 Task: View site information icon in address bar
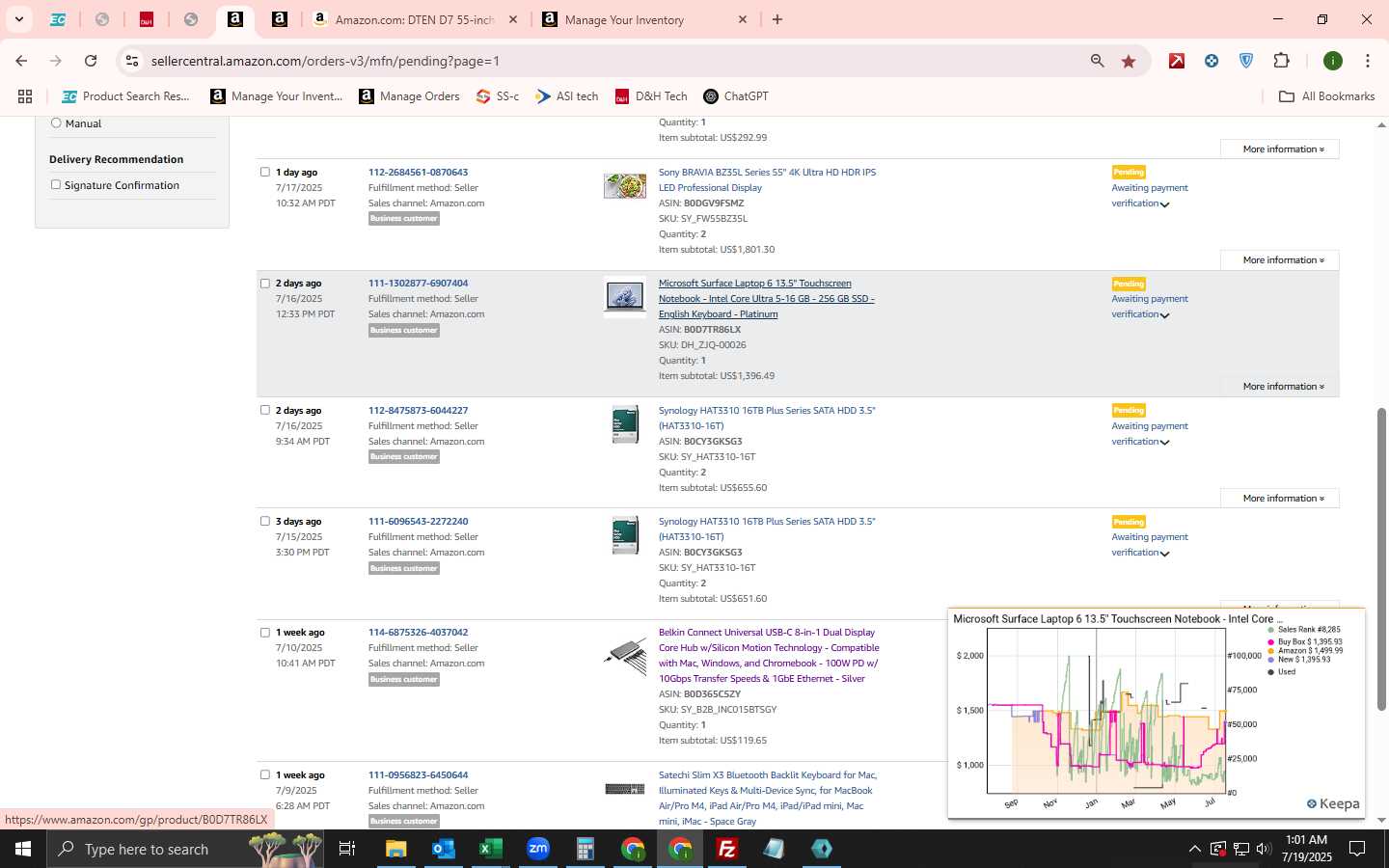click(x=132, y=61)
